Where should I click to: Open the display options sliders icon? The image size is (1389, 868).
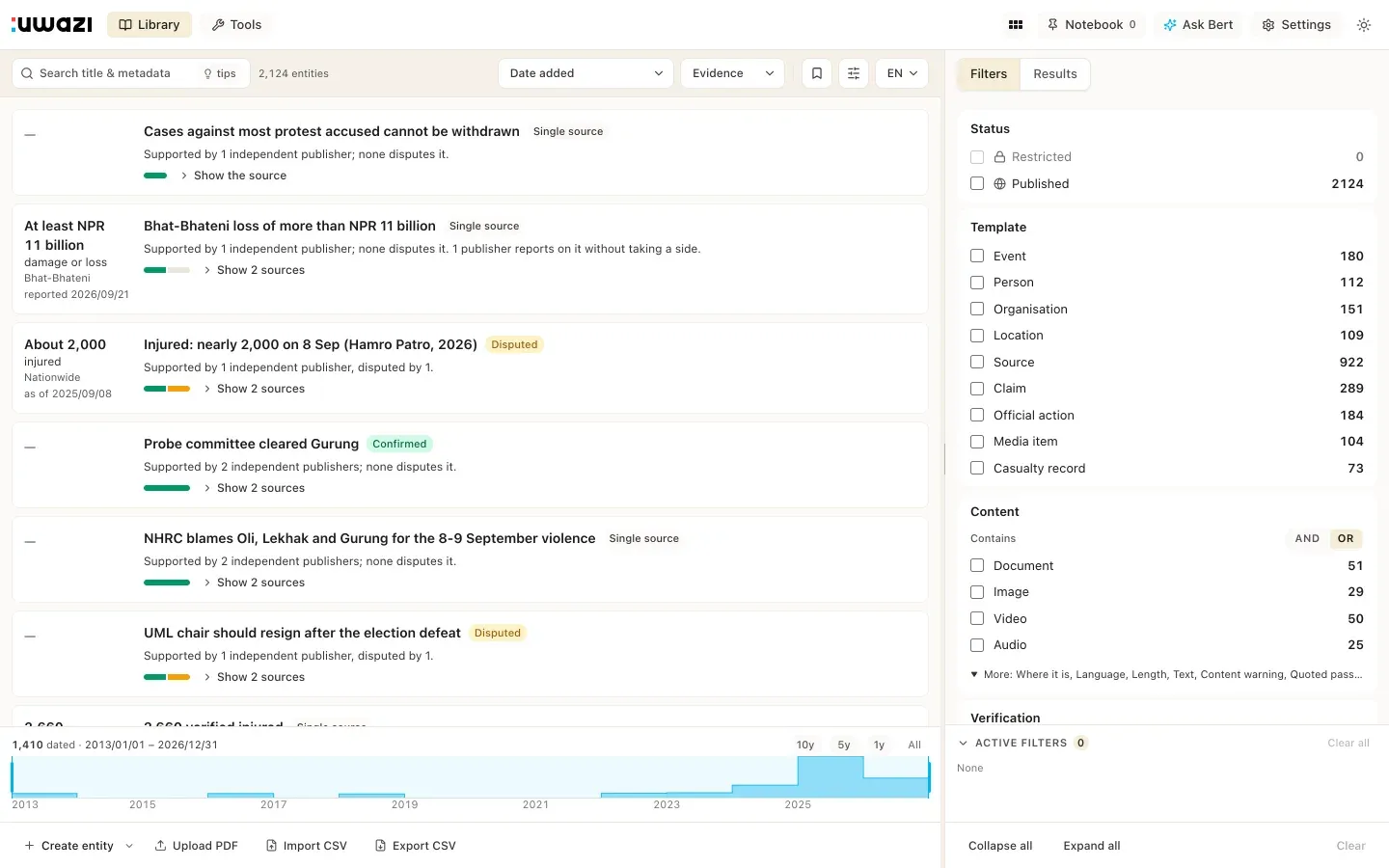pos(854,73)
